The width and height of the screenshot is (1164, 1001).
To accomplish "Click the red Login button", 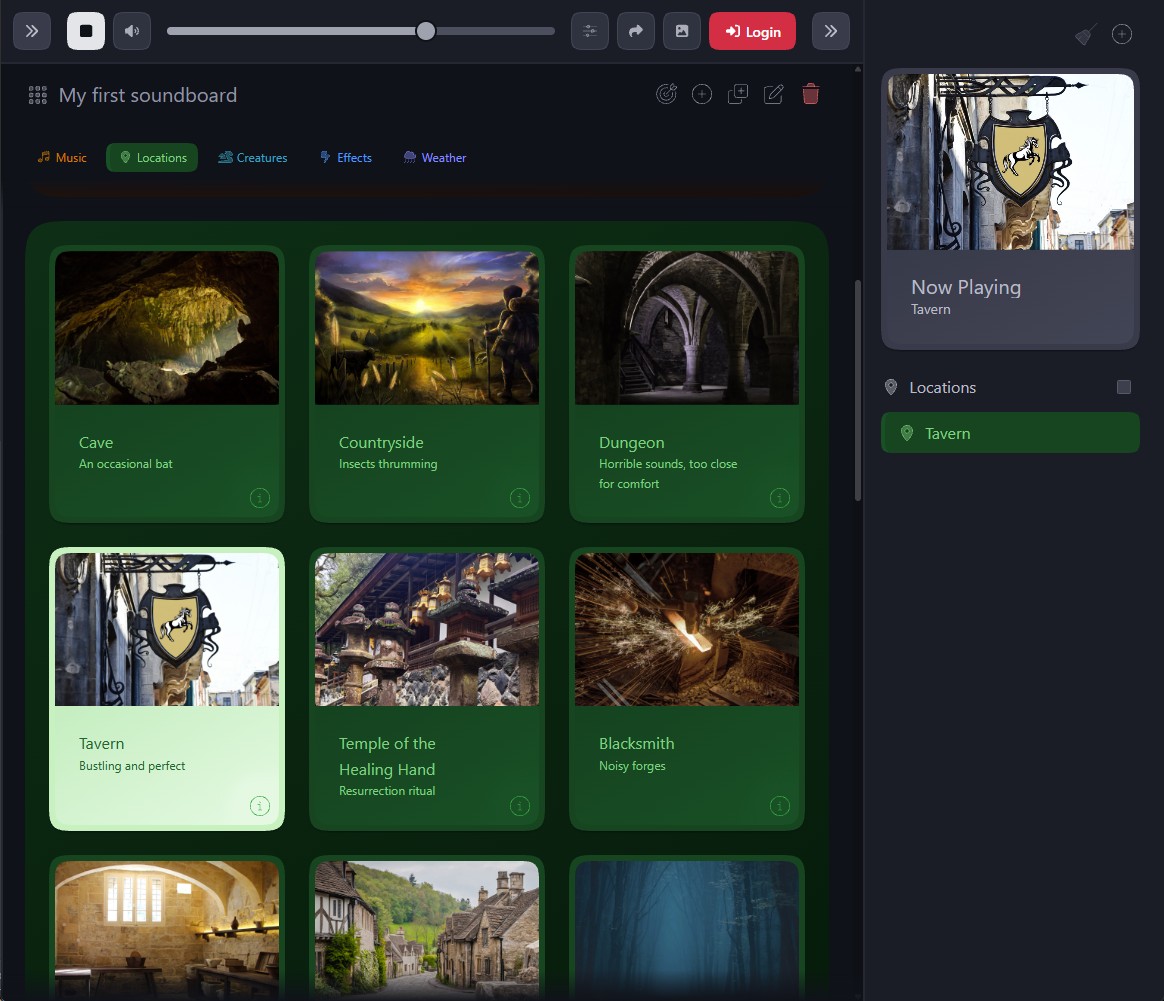I will pos(752,31).
